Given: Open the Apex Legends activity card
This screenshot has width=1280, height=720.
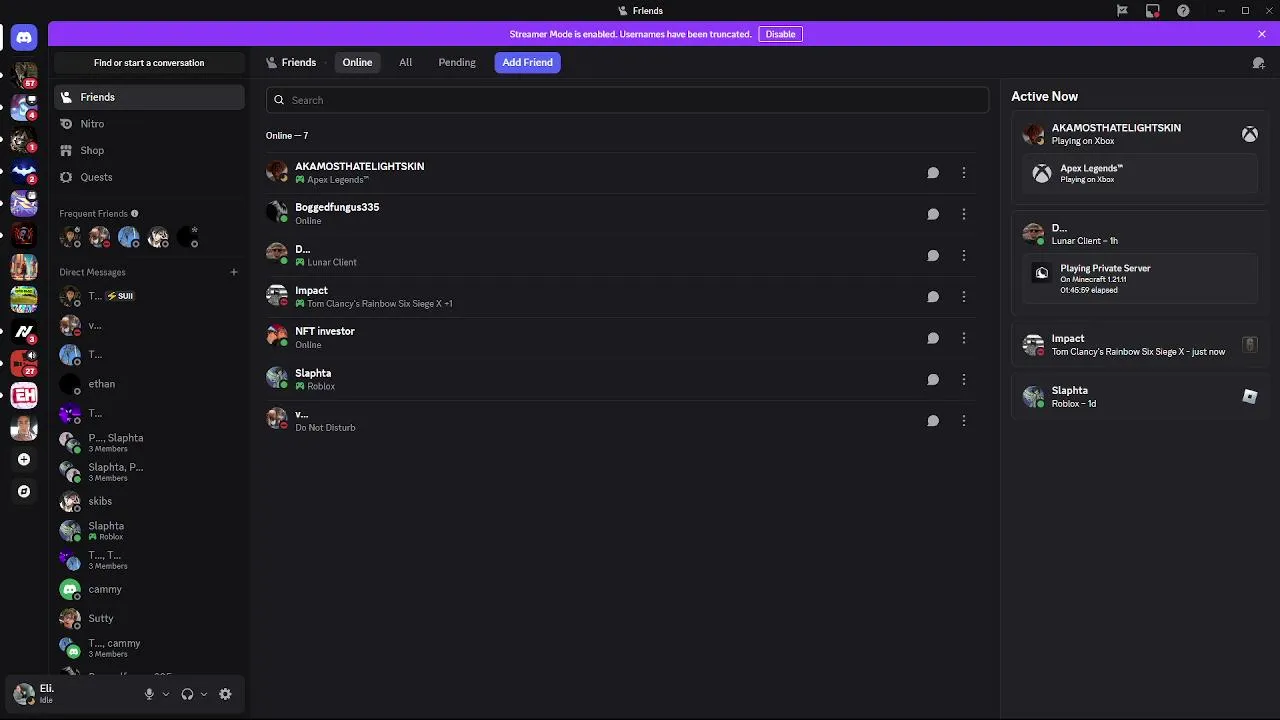Looking at the screenshot, I should 1140,173.
